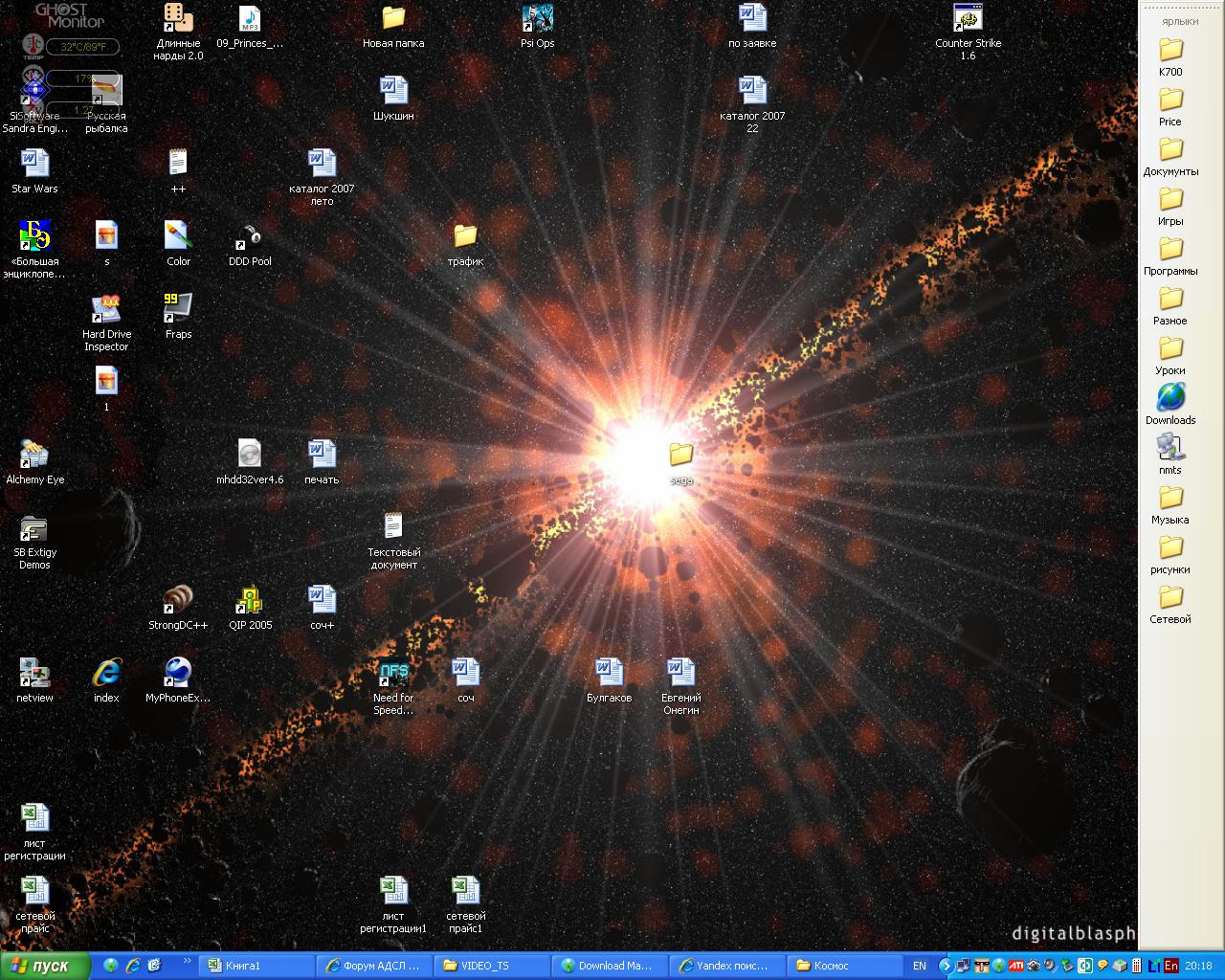The height and width of the screenshot is (980, 1225).
Task: Launch the Need for Speed shortcut
Action: 393,674
